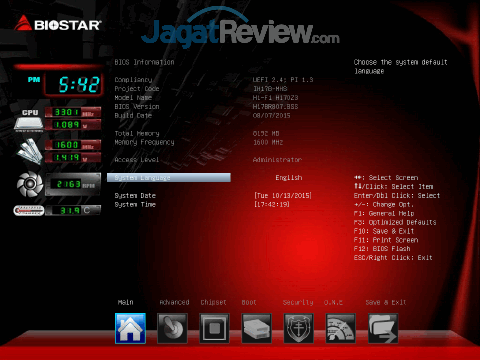
Task: Click the BIOS Version label
Action: [137, 107]
